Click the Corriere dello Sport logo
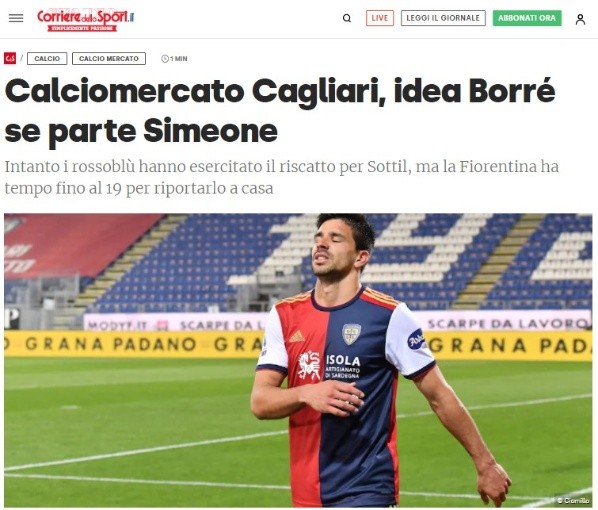The height and width of the screenshot is (510, 598). coord(85,19)
